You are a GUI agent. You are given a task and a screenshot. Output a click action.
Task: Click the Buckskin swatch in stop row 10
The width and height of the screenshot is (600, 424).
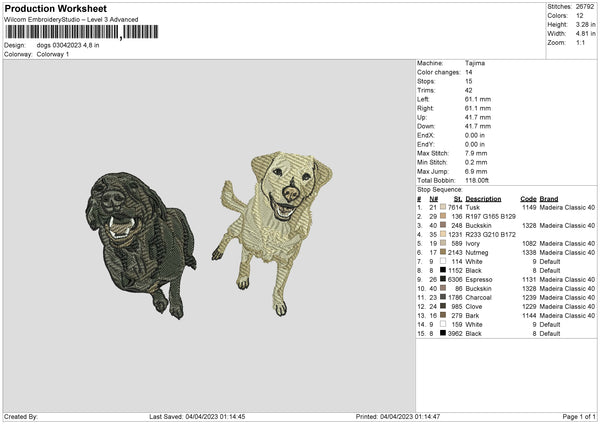(443, 288)
